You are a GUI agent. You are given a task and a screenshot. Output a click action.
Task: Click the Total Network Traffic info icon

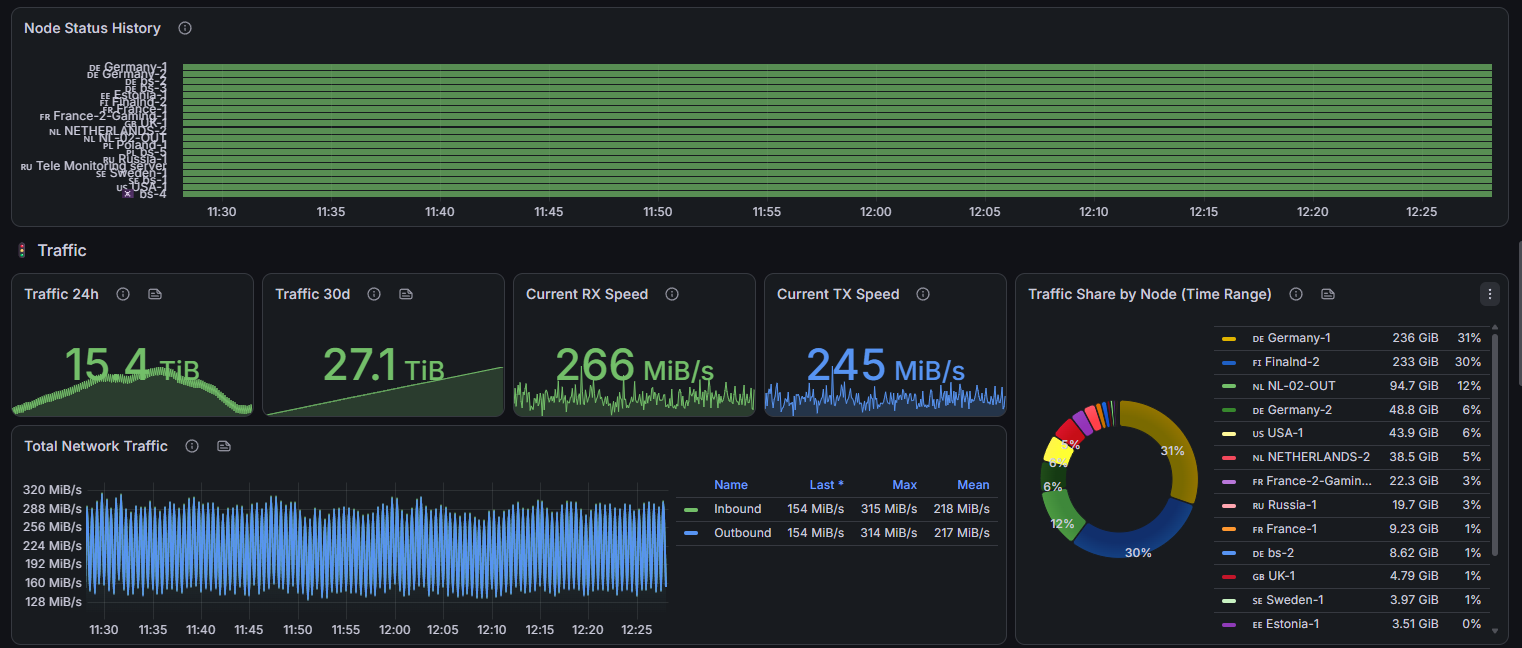pos(192,446)
